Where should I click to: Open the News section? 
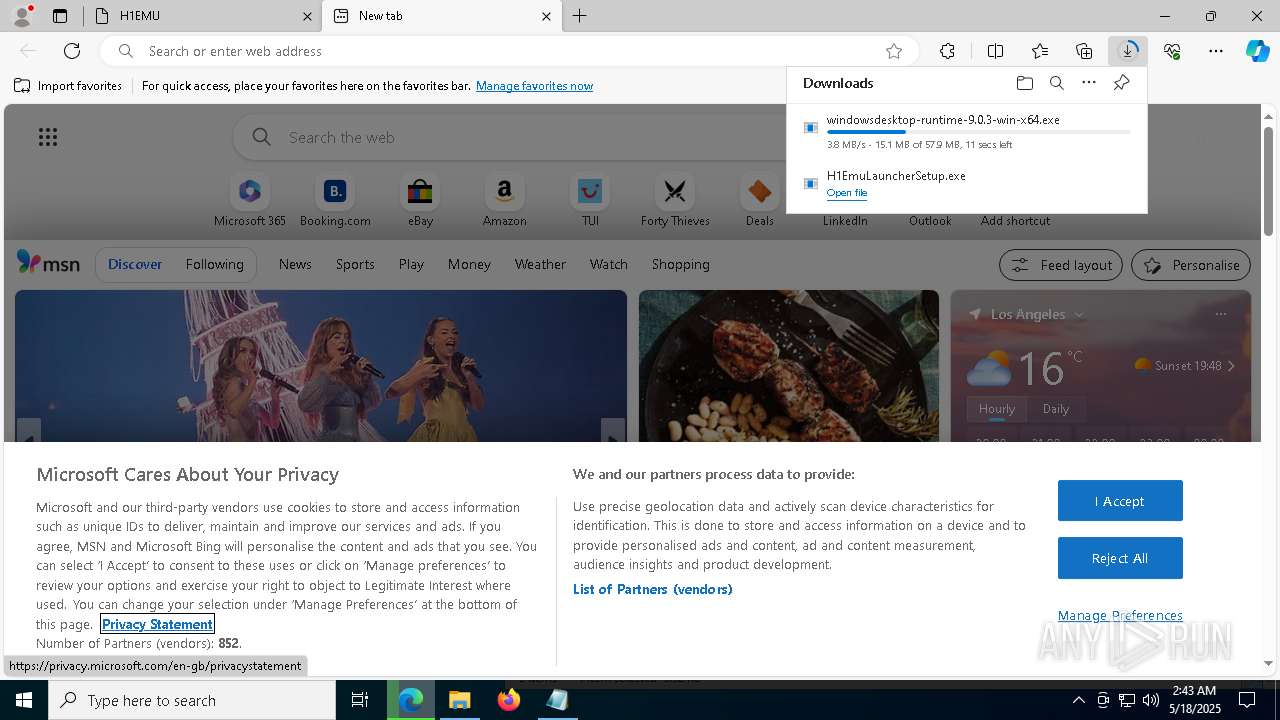(295, 264)
